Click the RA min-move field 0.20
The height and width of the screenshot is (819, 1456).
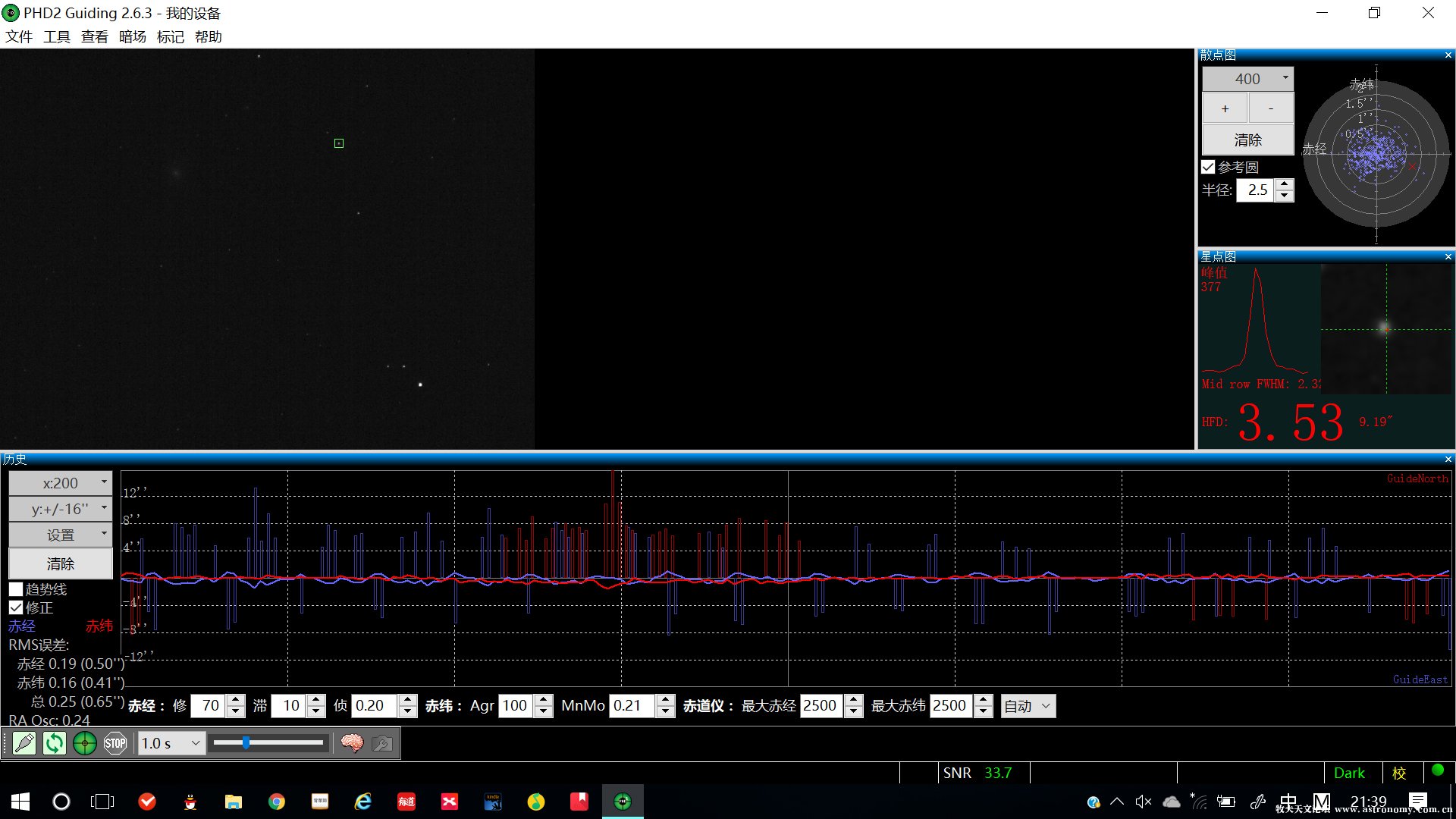point(375,706)
